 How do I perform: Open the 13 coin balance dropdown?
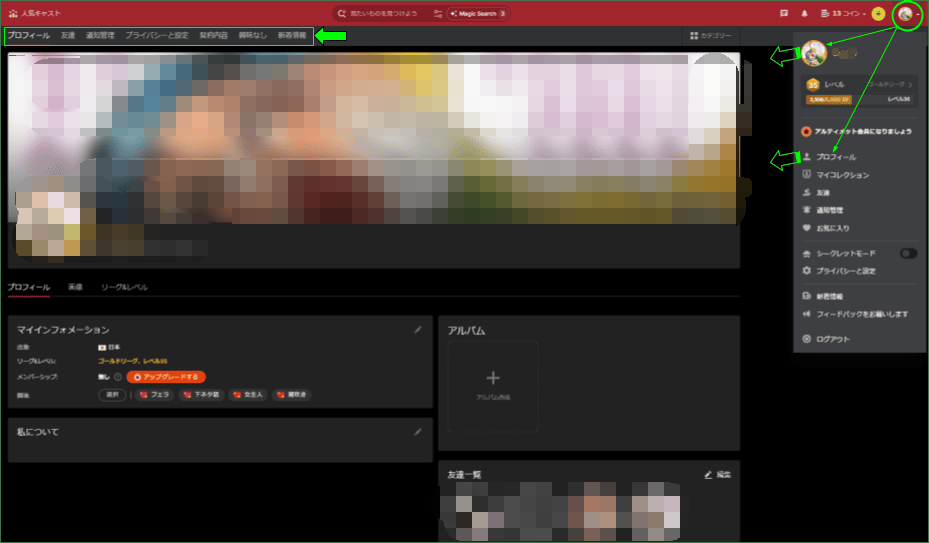[x=842, y=13]
